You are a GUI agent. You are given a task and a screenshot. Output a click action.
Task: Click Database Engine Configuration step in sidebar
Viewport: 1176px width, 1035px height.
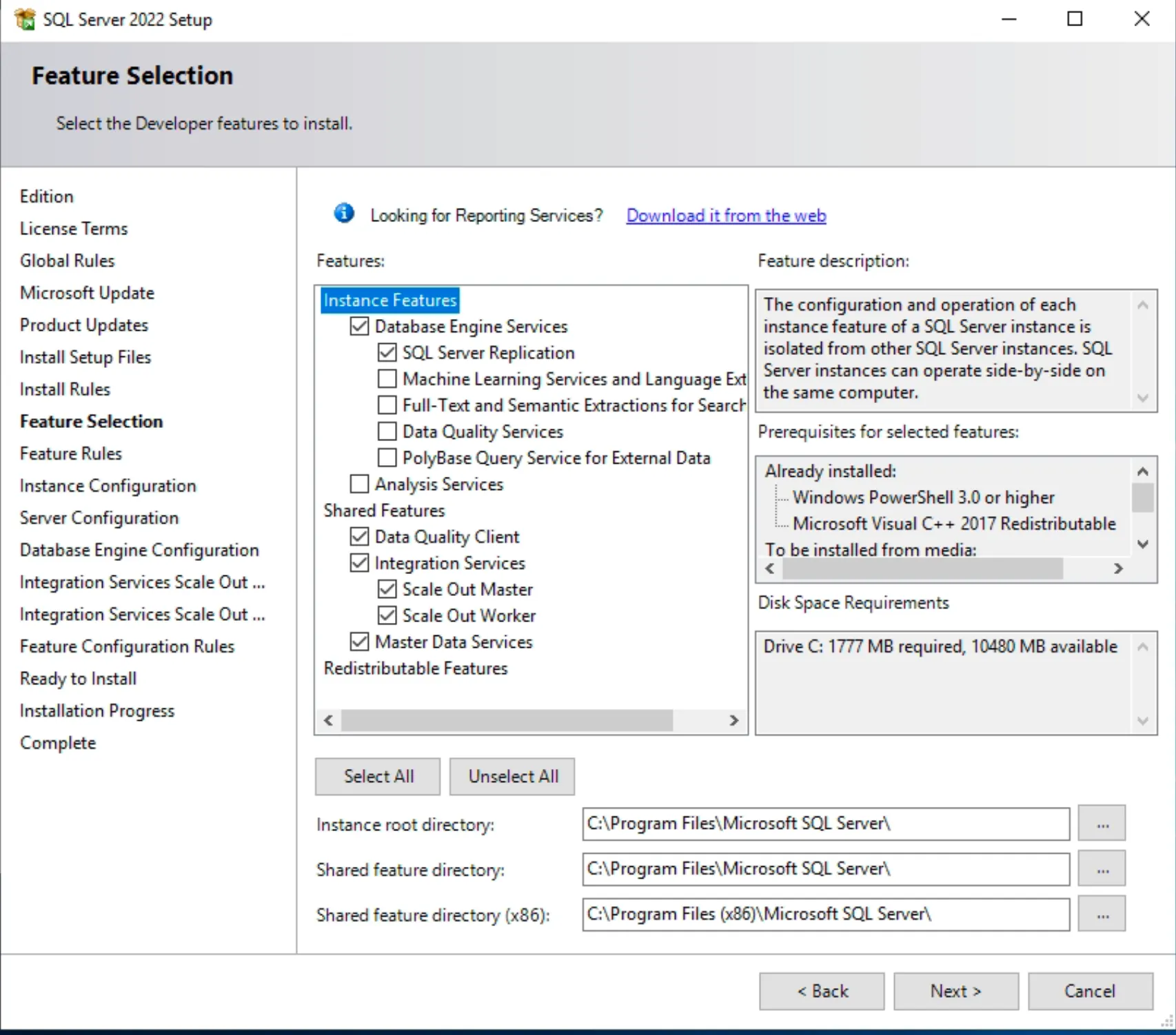[139, 551]
